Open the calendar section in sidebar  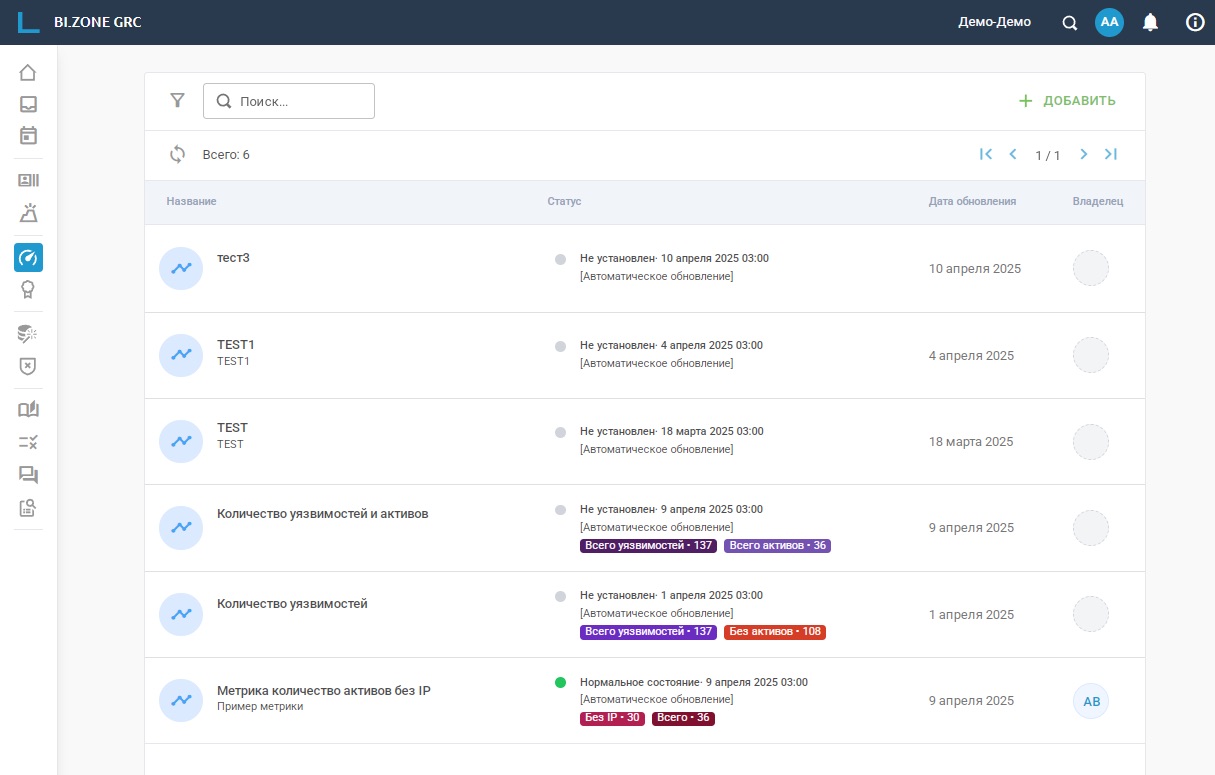pos(28,136)
